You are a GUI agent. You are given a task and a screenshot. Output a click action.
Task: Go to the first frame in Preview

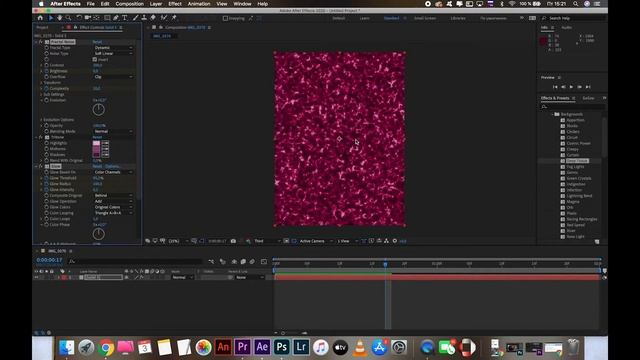click(x=555, y=87)
